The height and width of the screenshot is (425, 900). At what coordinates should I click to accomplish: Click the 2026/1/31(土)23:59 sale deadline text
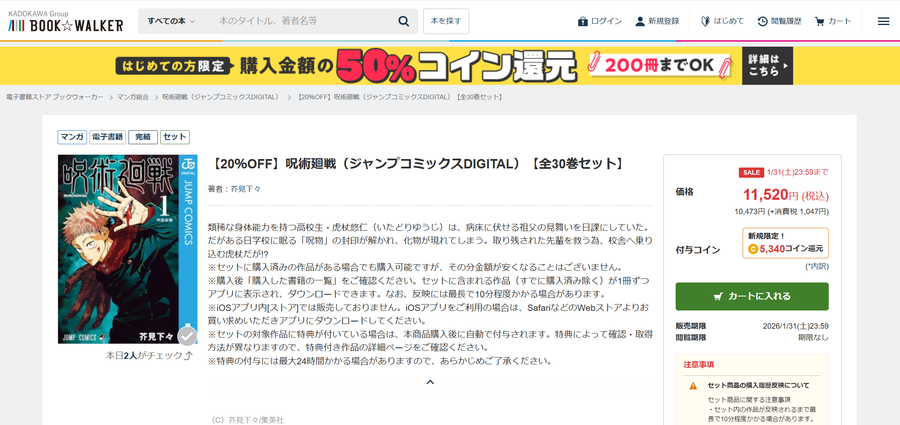[796, 326]
